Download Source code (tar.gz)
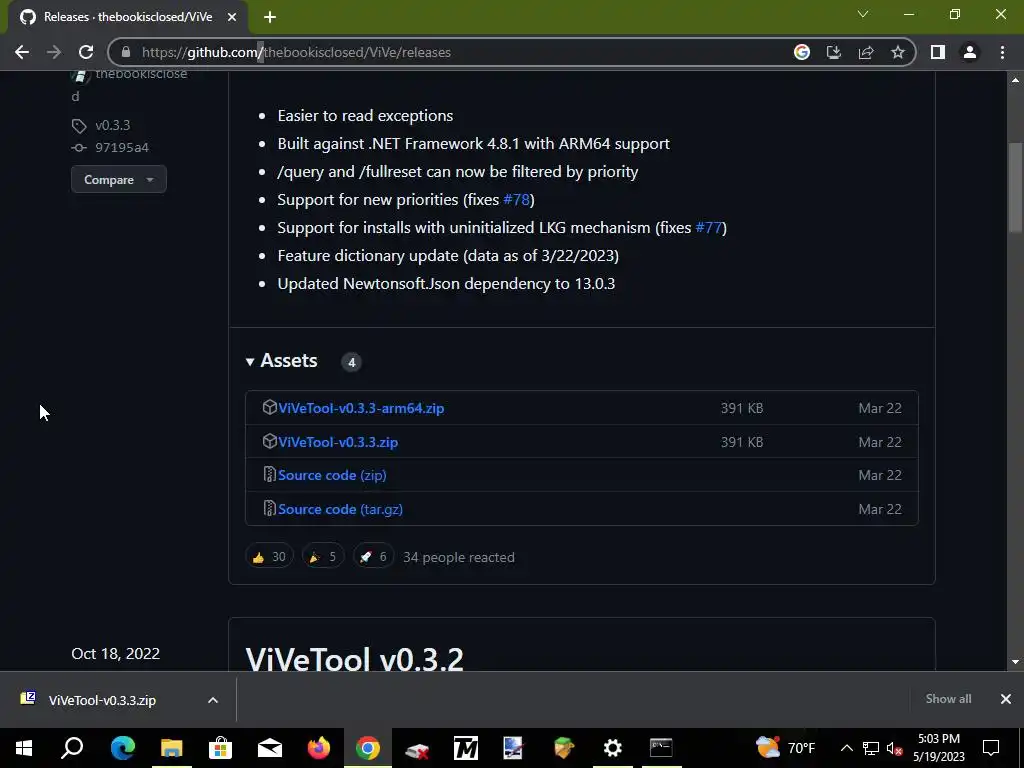 (x=340, y=509)
